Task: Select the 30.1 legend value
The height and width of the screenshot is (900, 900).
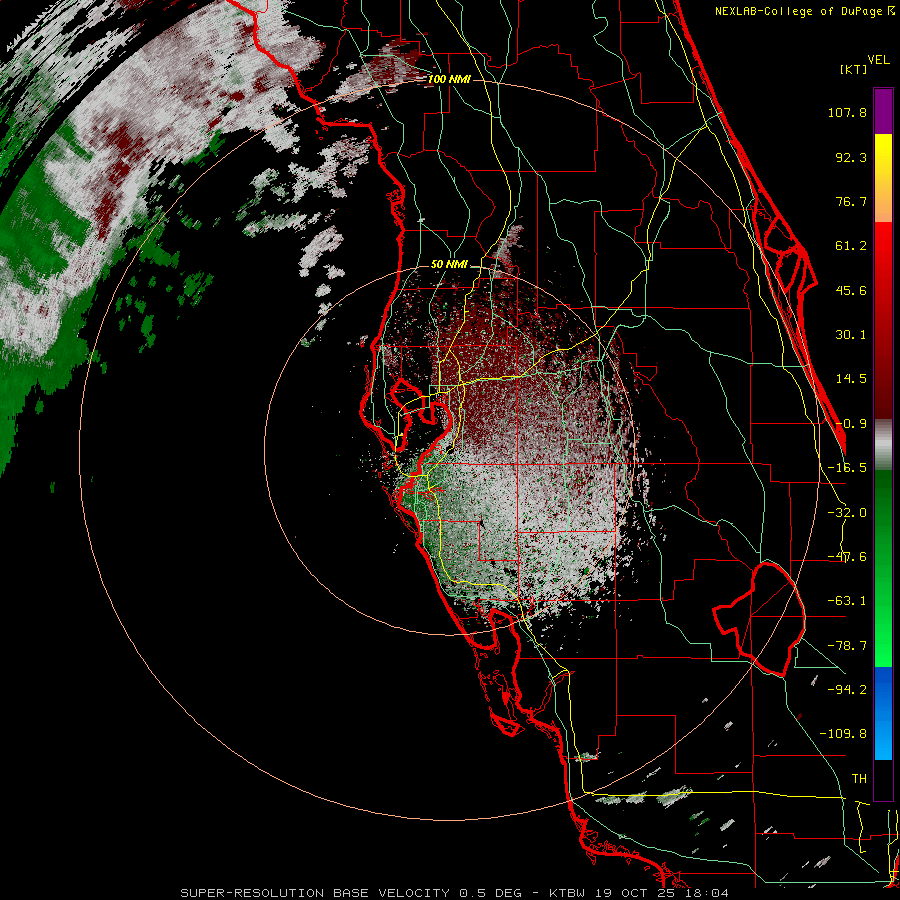Action: tap(851, 335)
